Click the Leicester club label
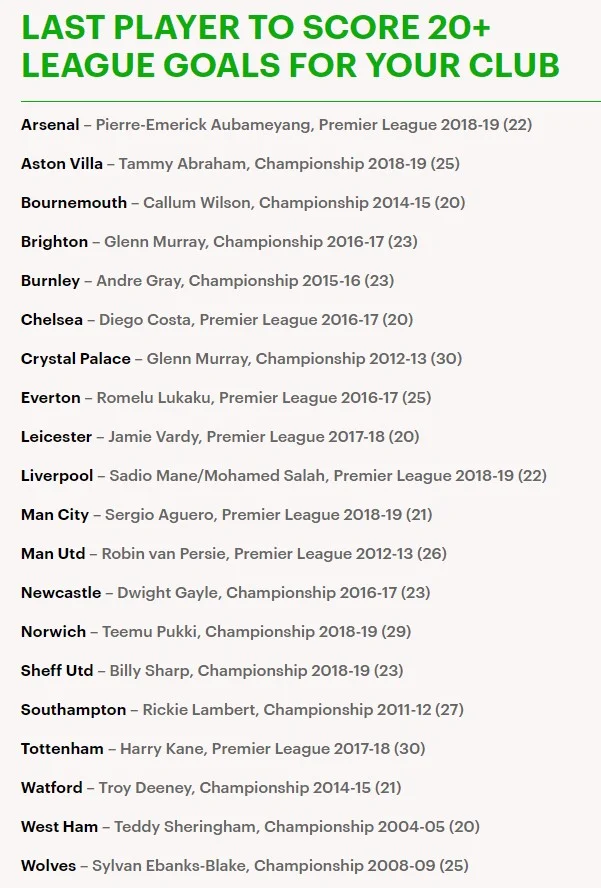The width and height of the screenshot is (601, 888). point(56,437)
